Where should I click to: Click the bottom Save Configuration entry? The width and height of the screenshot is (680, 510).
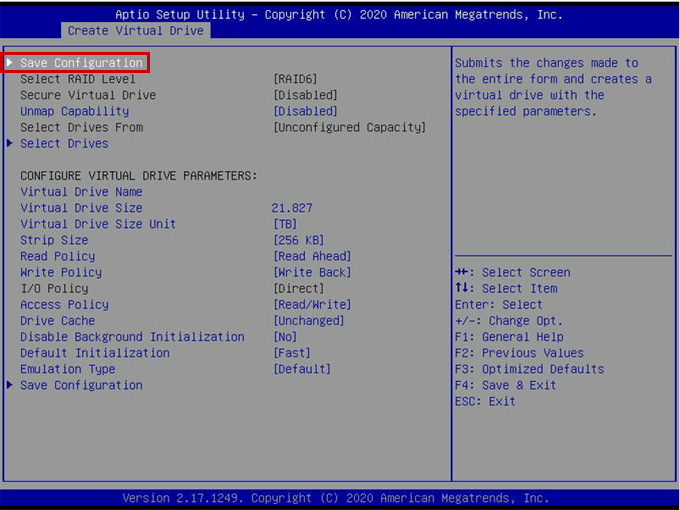[x=80, y=385]
